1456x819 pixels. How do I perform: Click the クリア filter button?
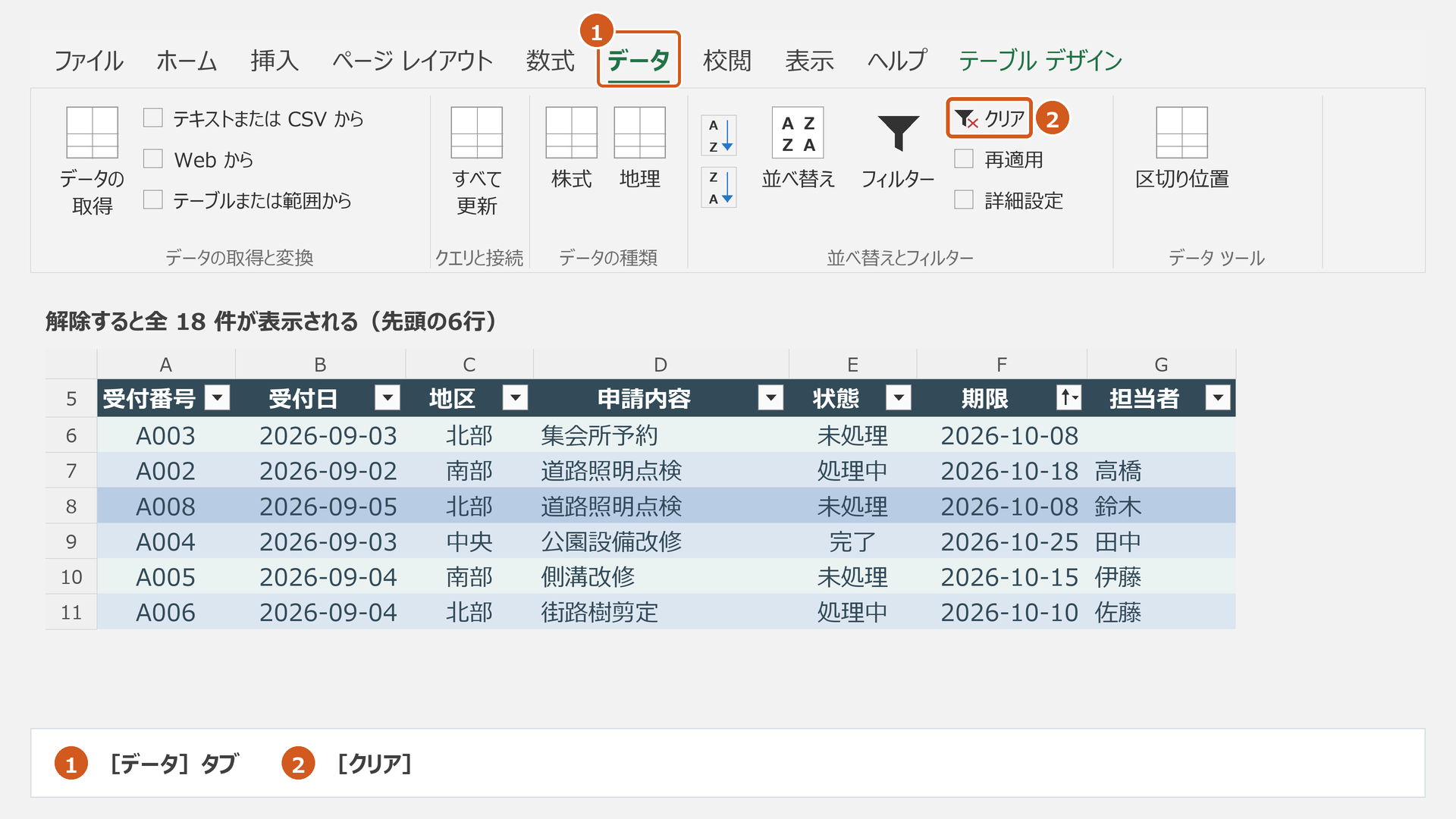click(989, 118)
